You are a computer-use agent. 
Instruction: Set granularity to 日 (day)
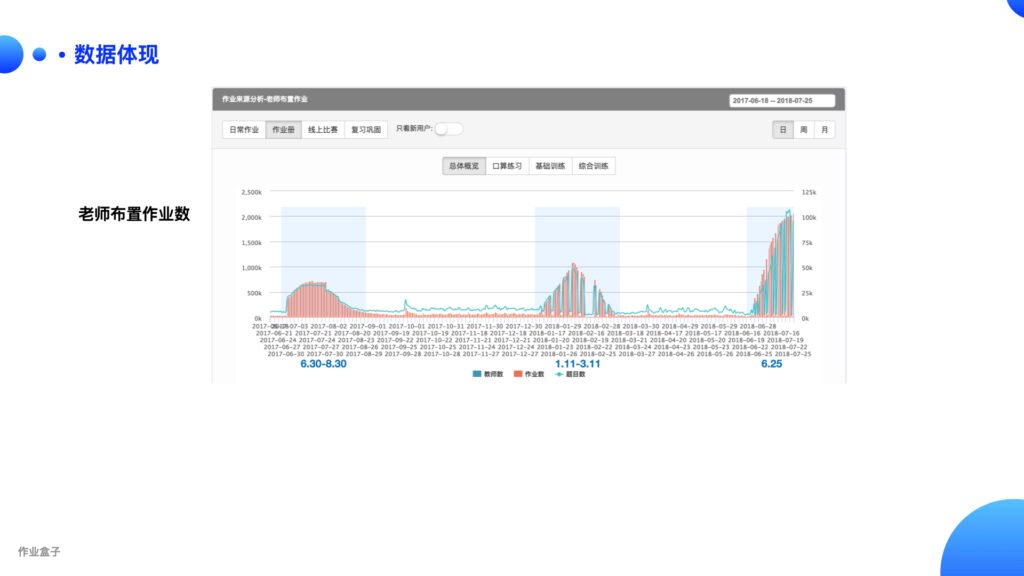(x=783, y=130)
